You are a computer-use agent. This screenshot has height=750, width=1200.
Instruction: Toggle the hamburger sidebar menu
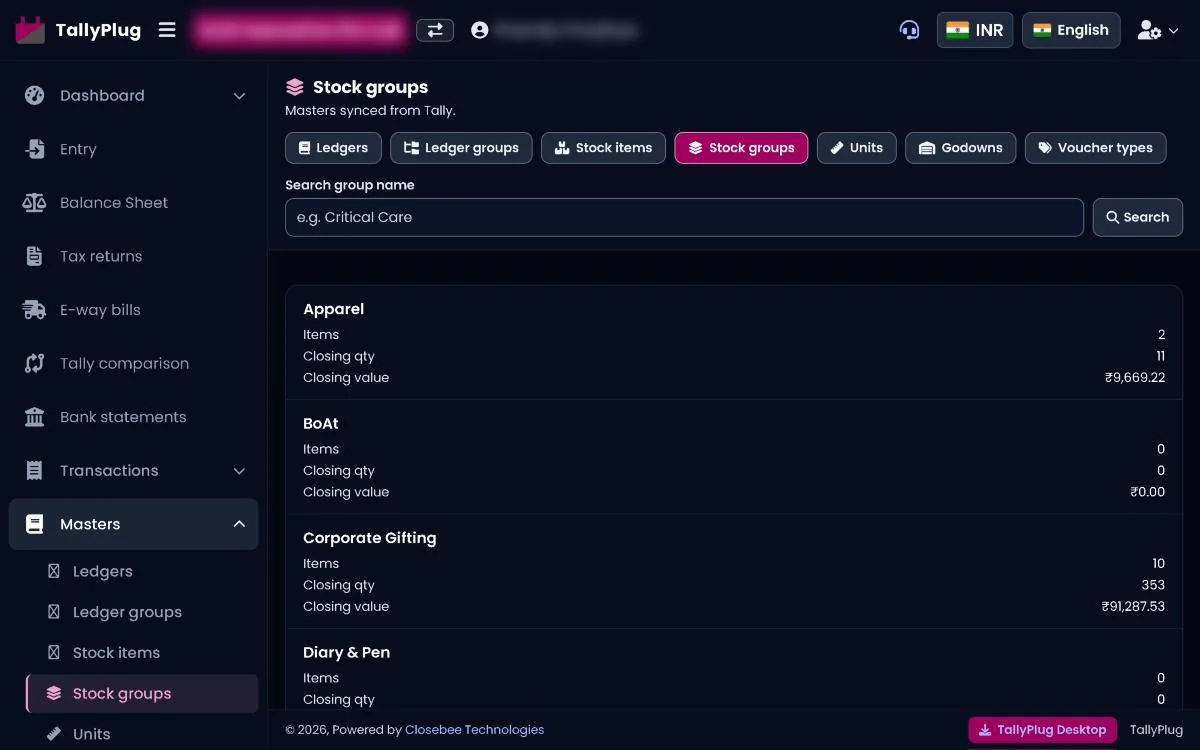pos(167,30)
